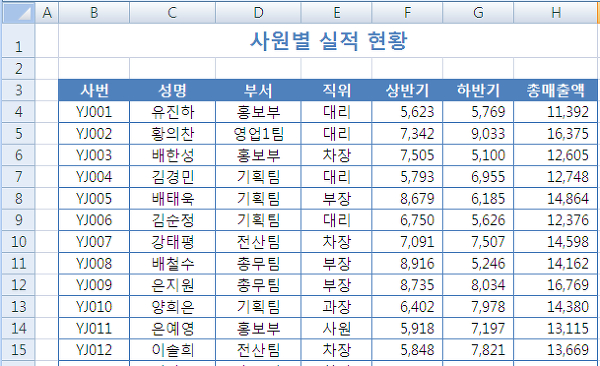600x366 pixels.
Task: Click the 성명 header cell
Action: click(x=173, y=90)
